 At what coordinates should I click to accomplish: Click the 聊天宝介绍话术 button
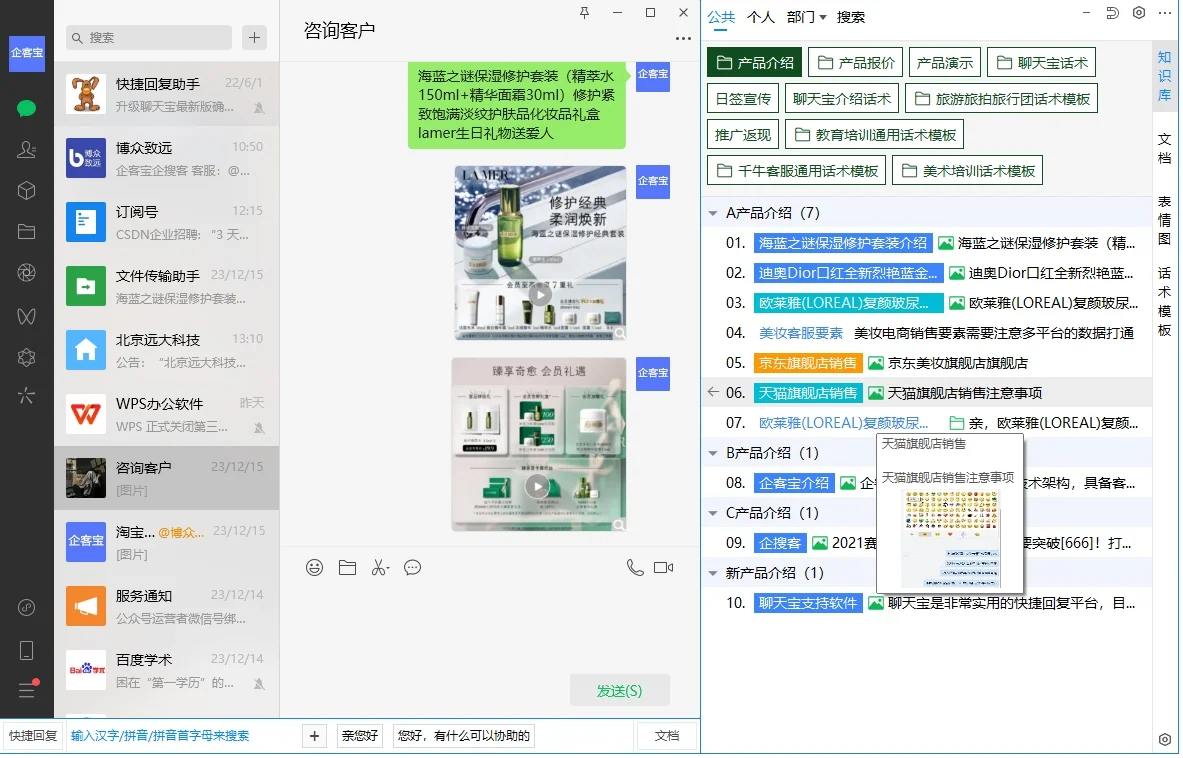[843, 99]
